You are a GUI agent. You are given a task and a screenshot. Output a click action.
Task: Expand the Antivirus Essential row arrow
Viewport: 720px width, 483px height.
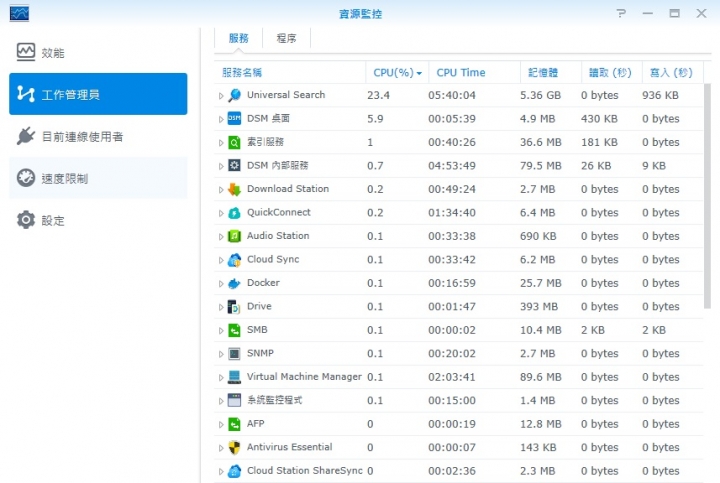[221, 448]
